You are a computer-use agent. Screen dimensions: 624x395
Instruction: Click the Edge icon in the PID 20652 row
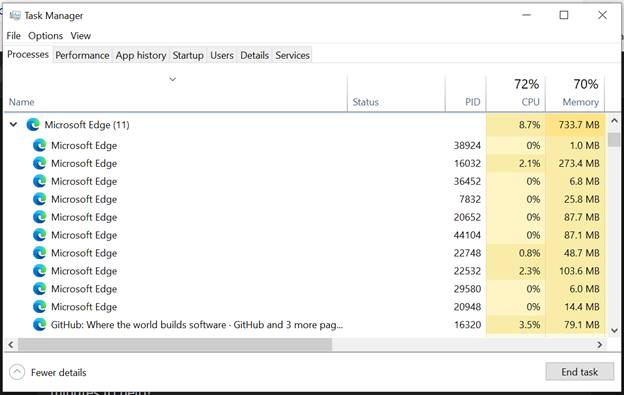[39, 217]
